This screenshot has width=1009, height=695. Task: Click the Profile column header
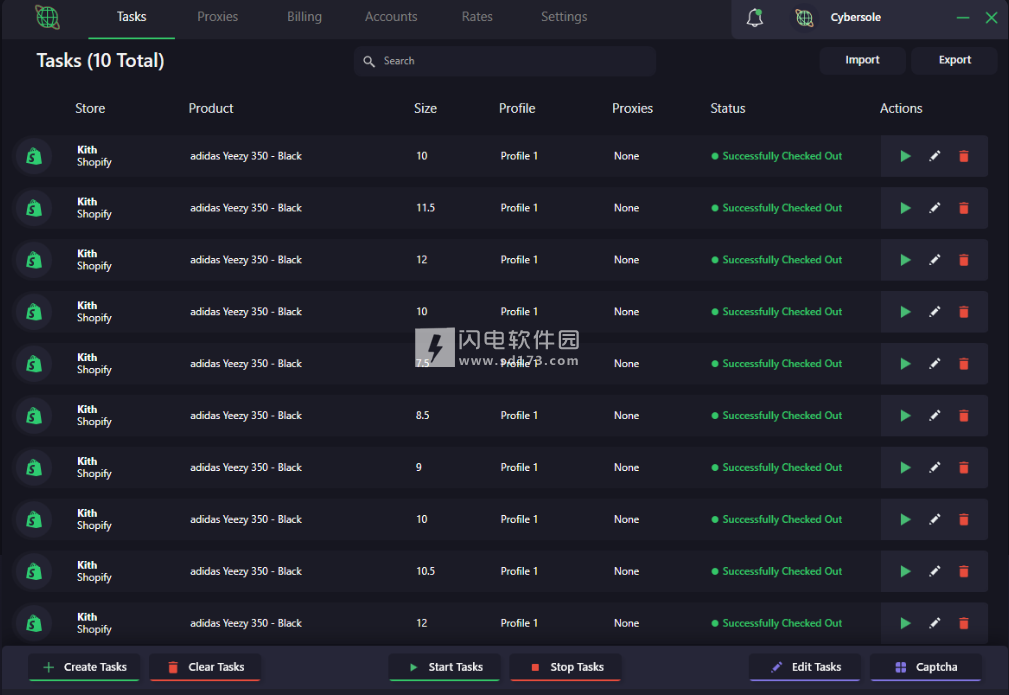coord(517,108)
